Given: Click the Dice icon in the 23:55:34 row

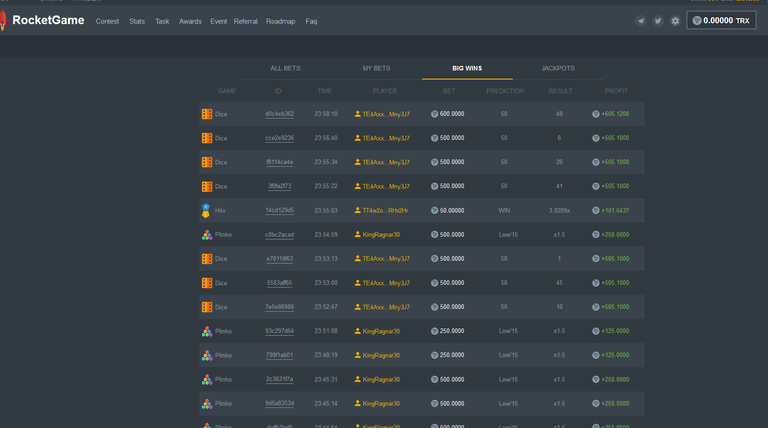Looking at the screenshot, I should click(x=207, y=162).
